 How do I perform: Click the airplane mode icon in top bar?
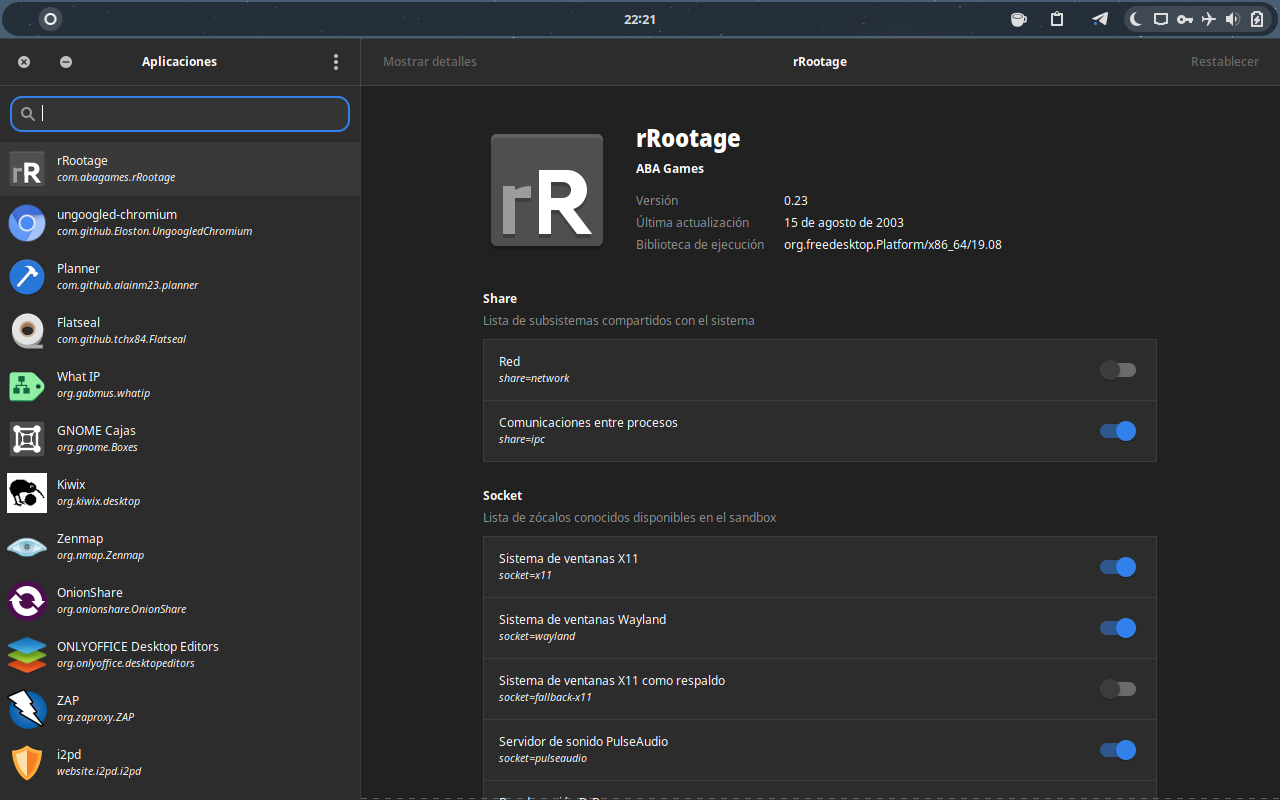(1208, 19)
